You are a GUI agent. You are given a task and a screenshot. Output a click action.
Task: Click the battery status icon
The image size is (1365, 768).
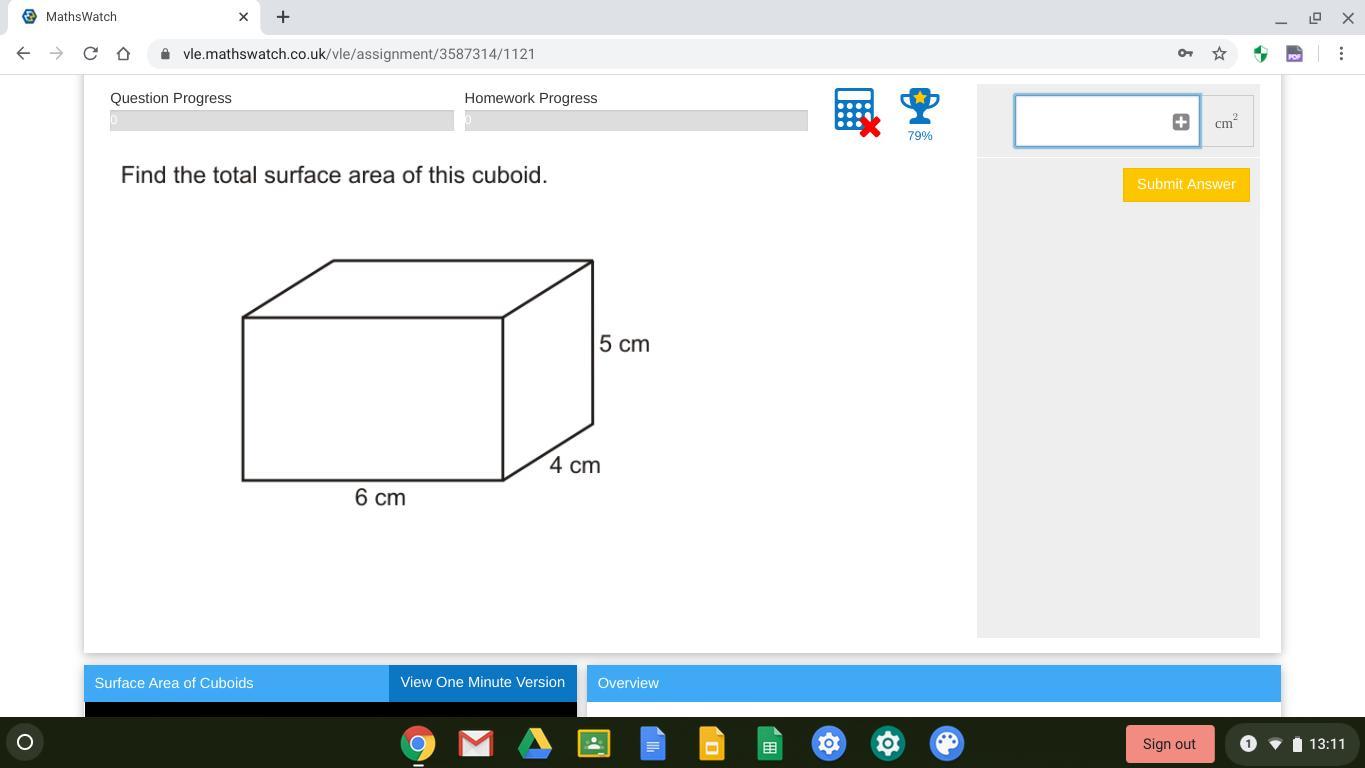click(1297, 744)
